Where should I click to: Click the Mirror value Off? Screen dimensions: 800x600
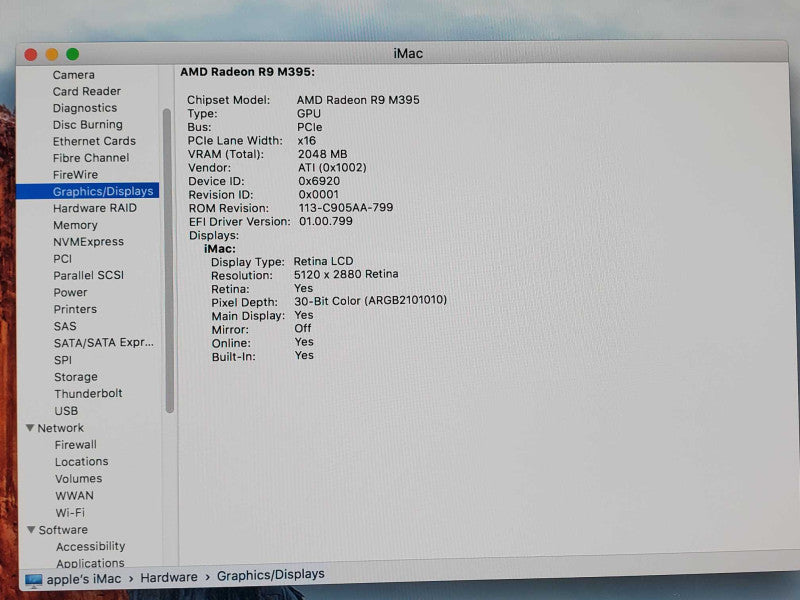tap(303, 329)
